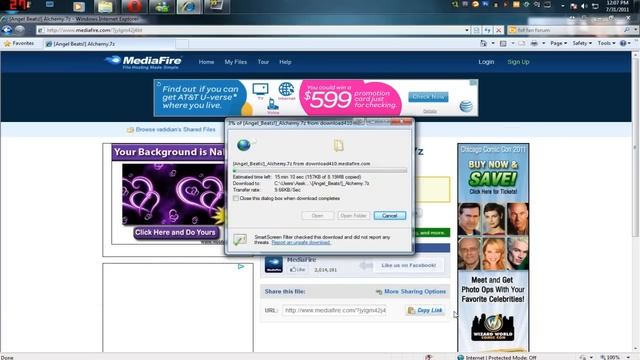Click the download progress bar
This screenshot has height=360, width=640.
(320, 171)
